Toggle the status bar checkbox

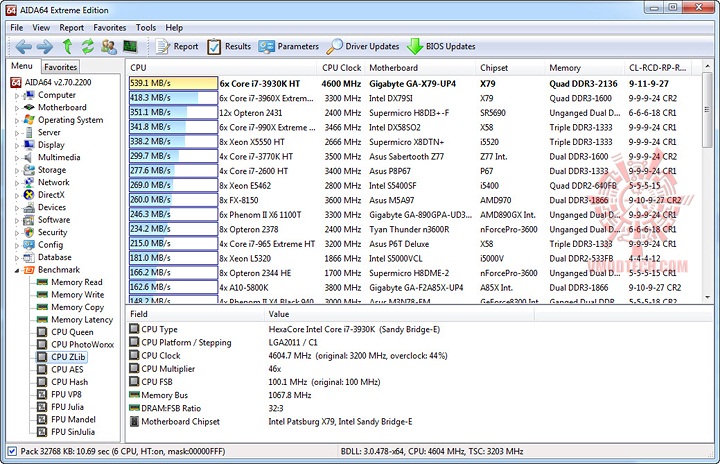12,451
